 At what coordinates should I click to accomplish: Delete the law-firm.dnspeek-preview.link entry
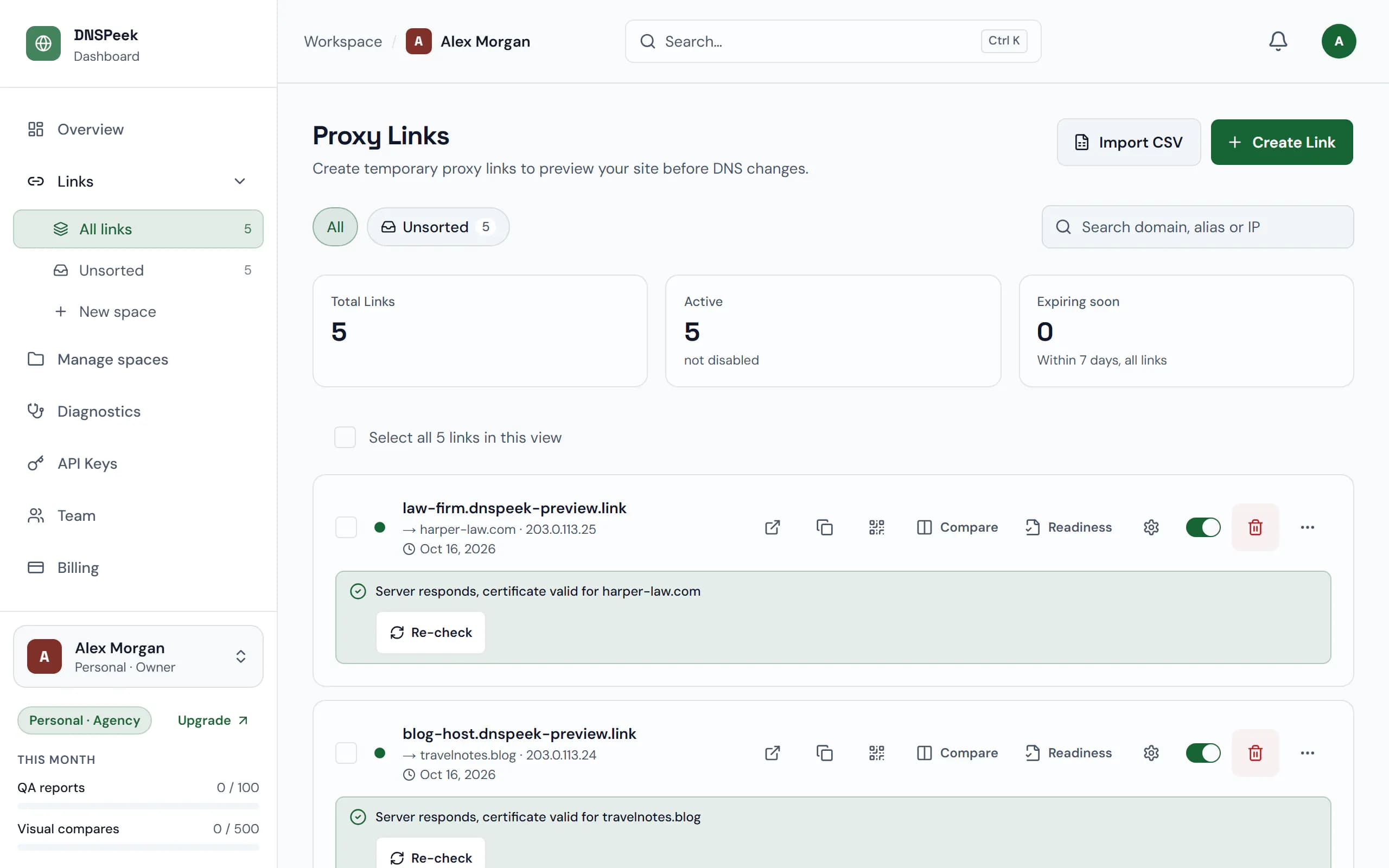1256,527
